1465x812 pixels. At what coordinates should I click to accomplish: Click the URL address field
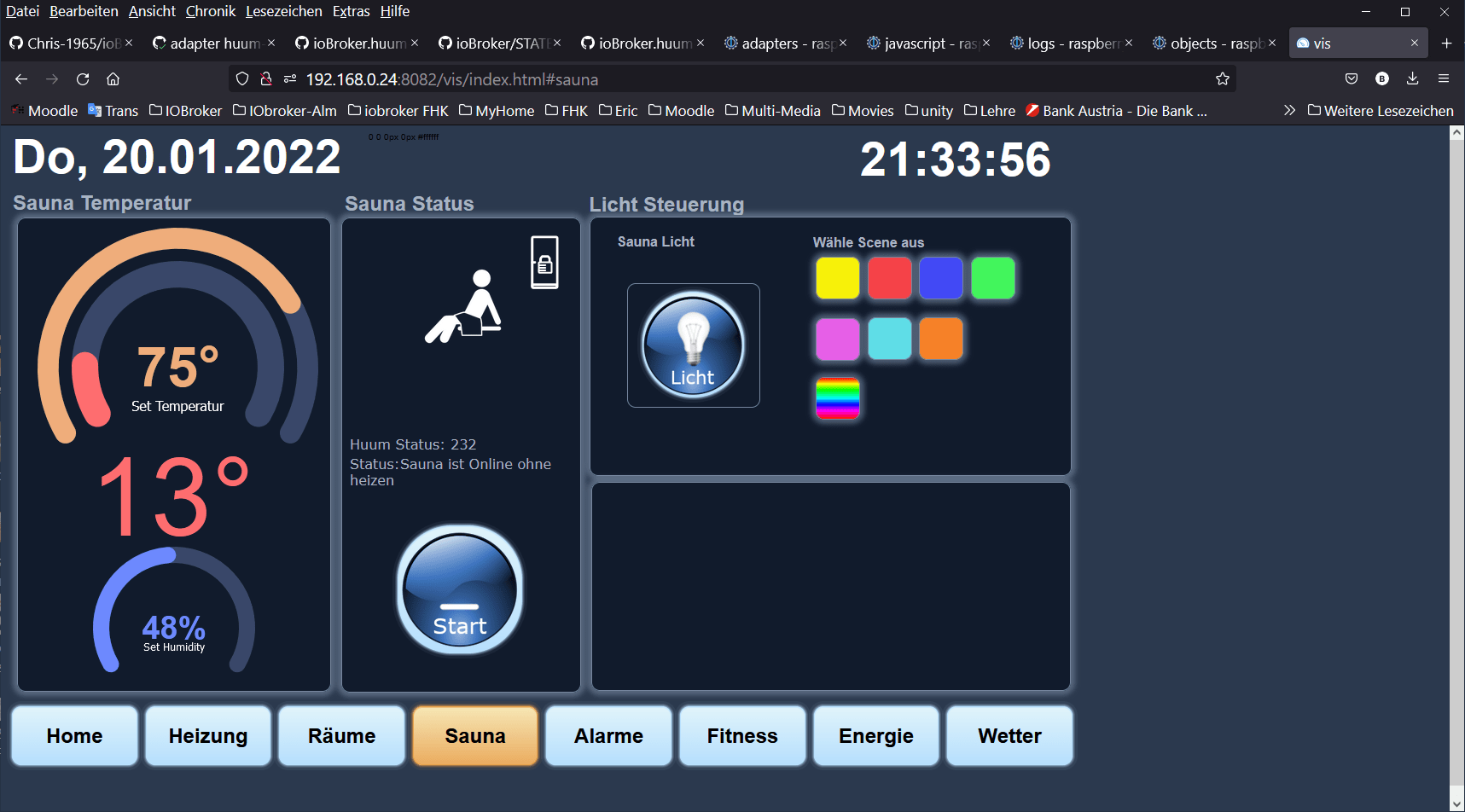pyautogui.click(x=732, y=79)
